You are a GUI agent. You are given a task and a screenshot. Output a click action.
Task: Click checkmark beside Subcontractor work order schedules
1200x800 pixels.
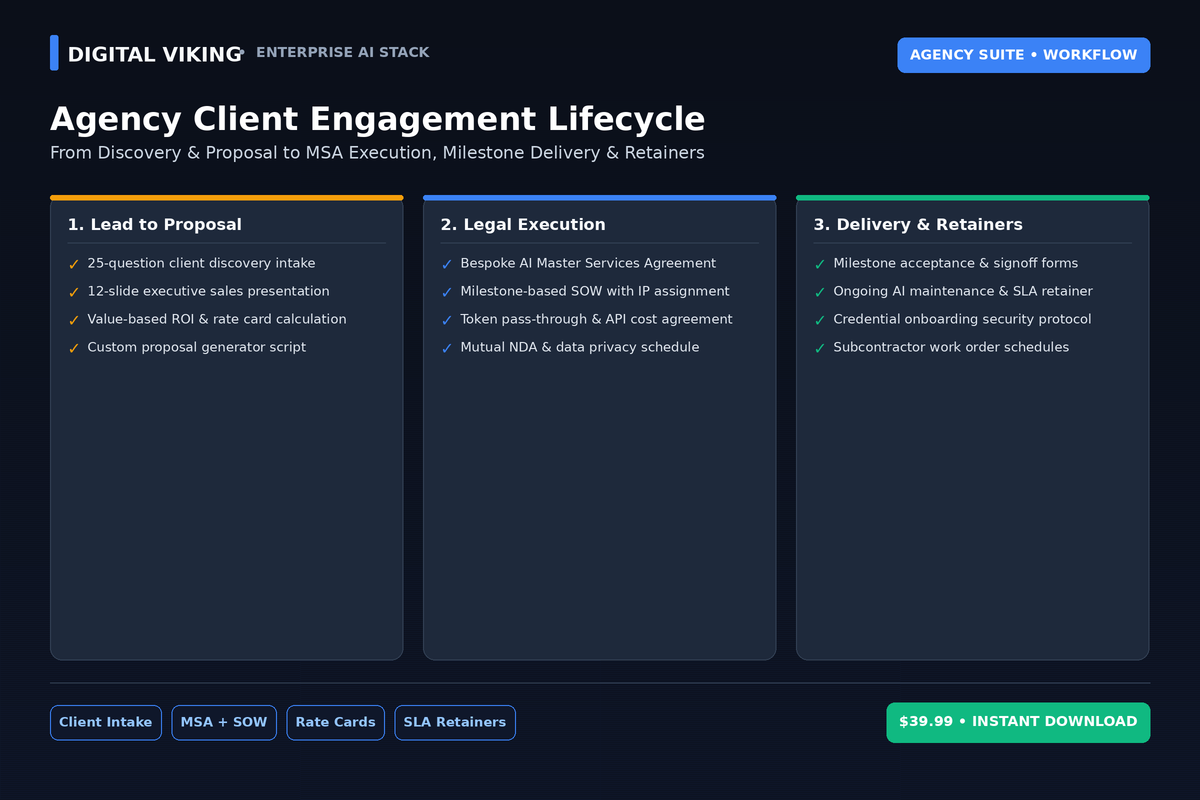tap(820, 349)
